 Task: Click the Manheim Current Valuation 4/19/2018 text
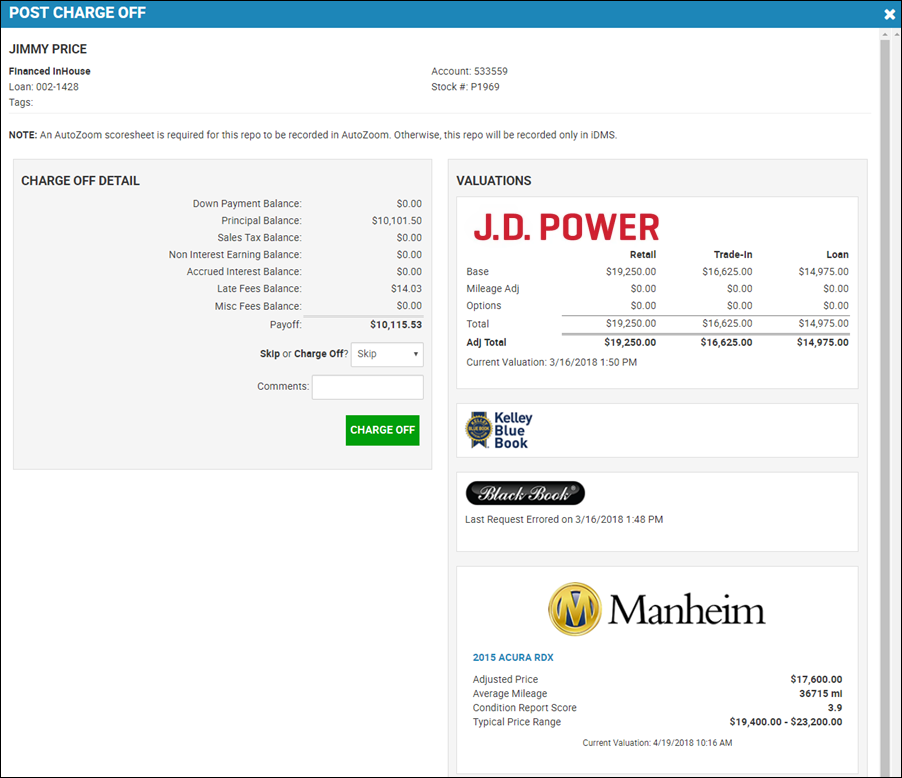657,743
